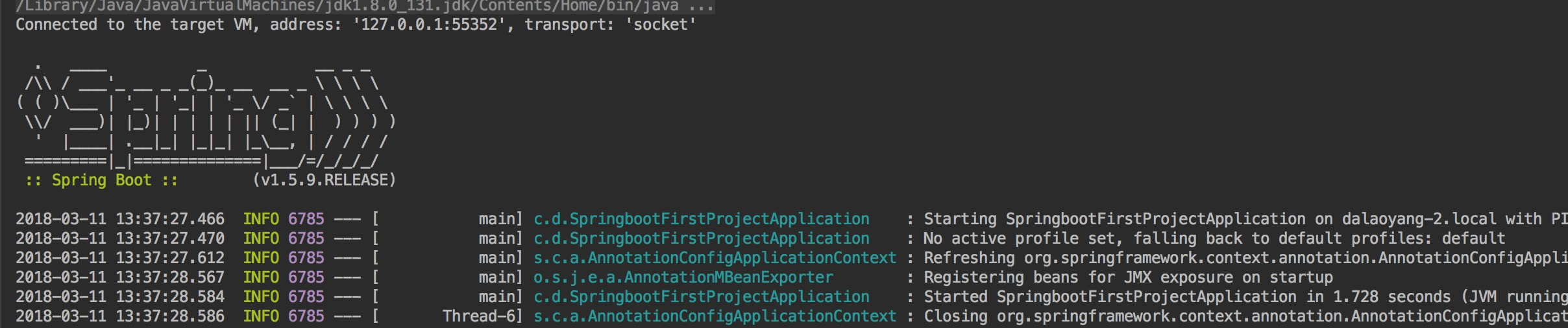Click the second c.d.SpringbootFirstProjectApplication logger name
The width and height of the screenshot is (1568, 328).
[702, 239]
